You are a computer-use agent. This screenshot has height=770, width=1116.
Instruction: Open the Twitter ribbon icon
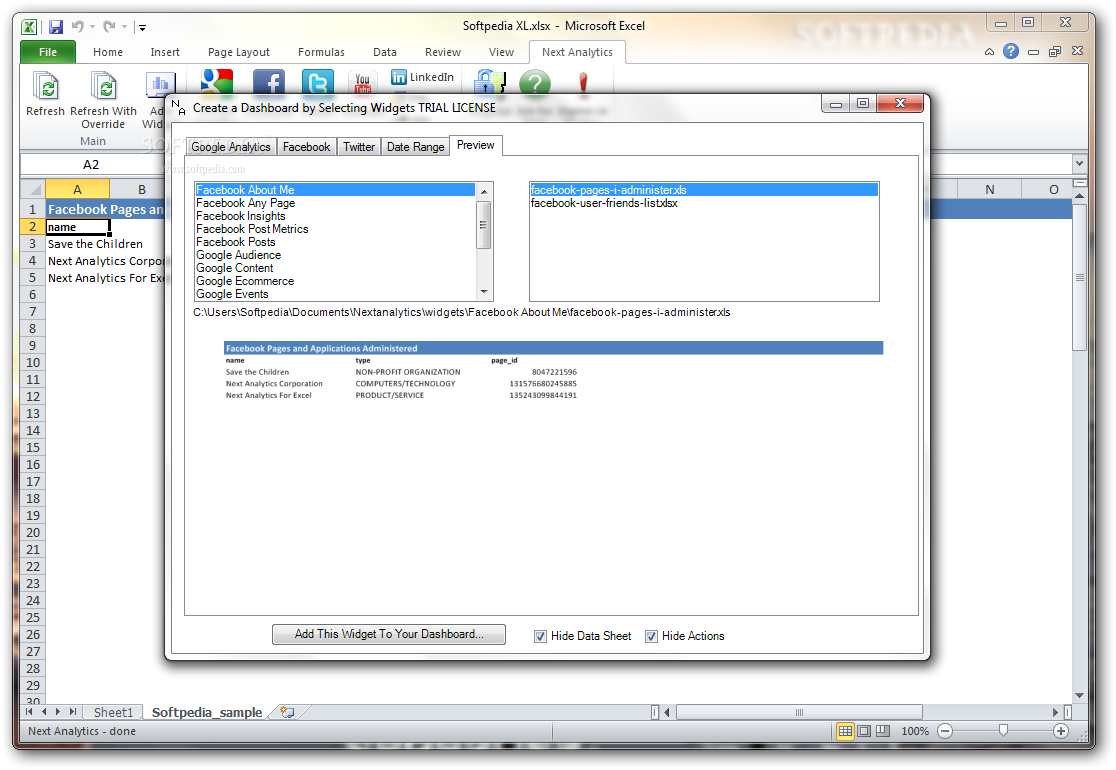pos(317,83)
